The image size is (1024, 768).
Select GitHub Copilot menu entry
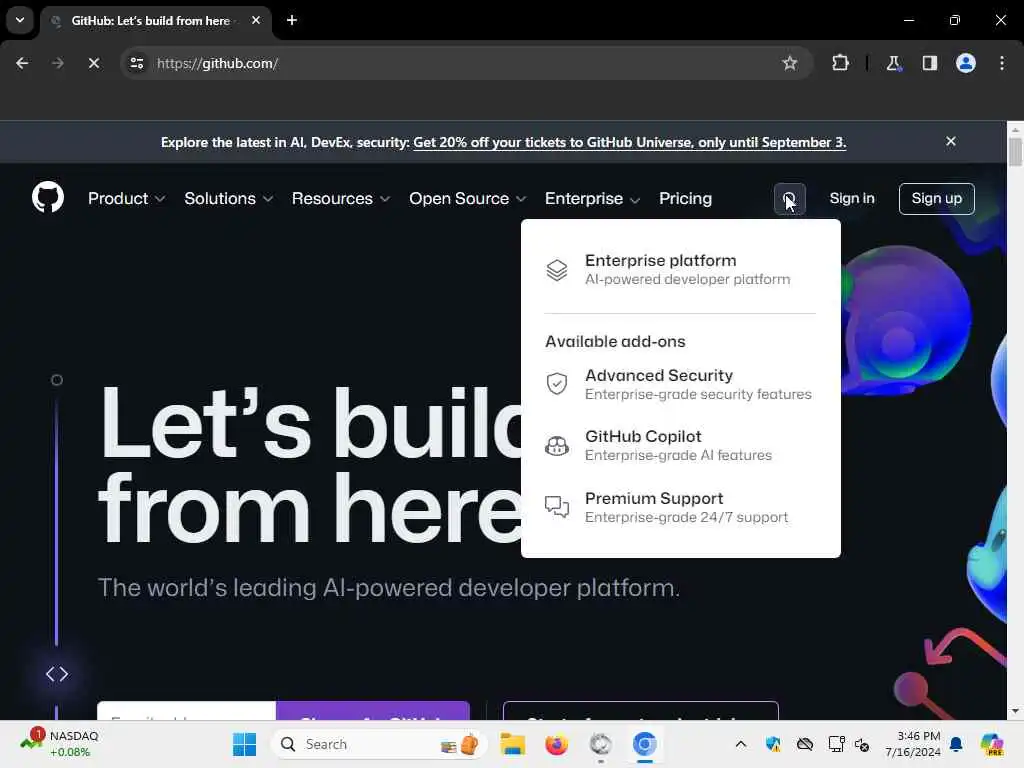click(x=680, y=445)
